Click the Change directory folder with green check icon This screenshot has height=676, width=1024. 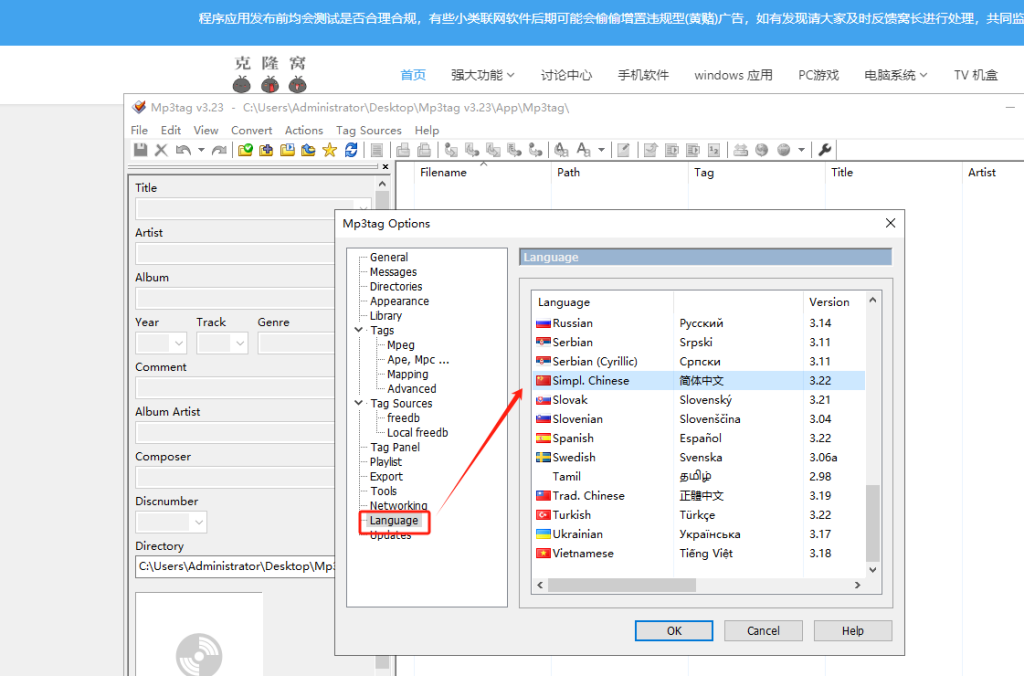[x=245, y=150]
